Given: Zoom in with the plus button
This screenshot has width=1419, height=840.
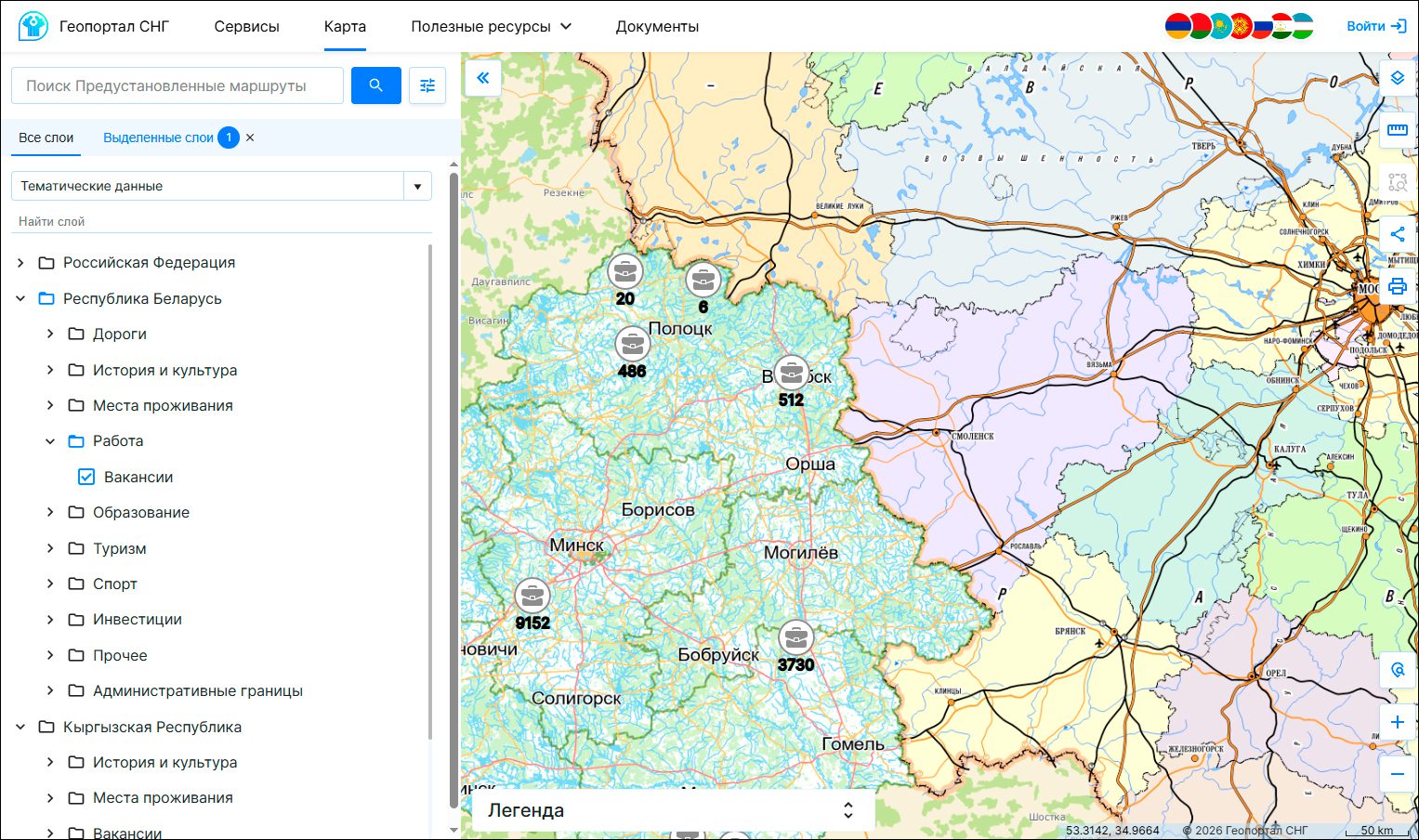Looking at the screenshot, I should click(x=1397, y=722).
